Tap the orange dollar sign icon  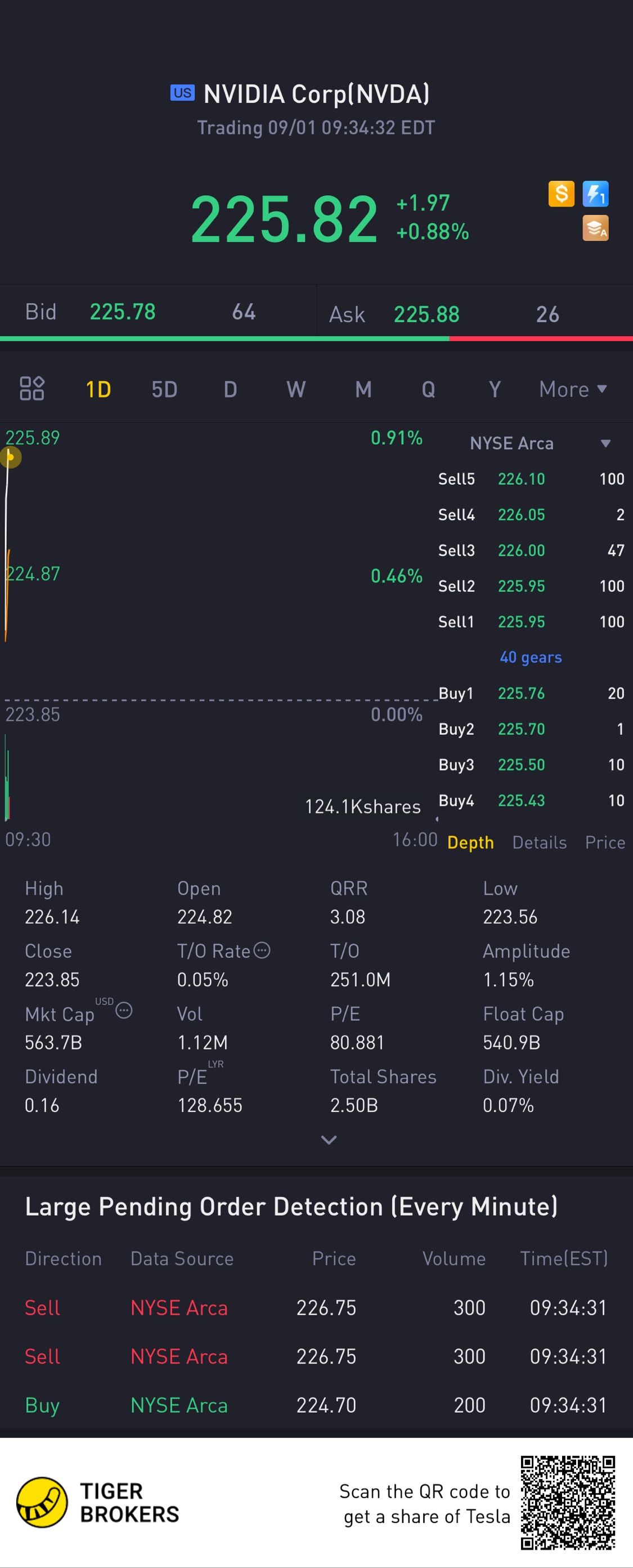[560, 194]
